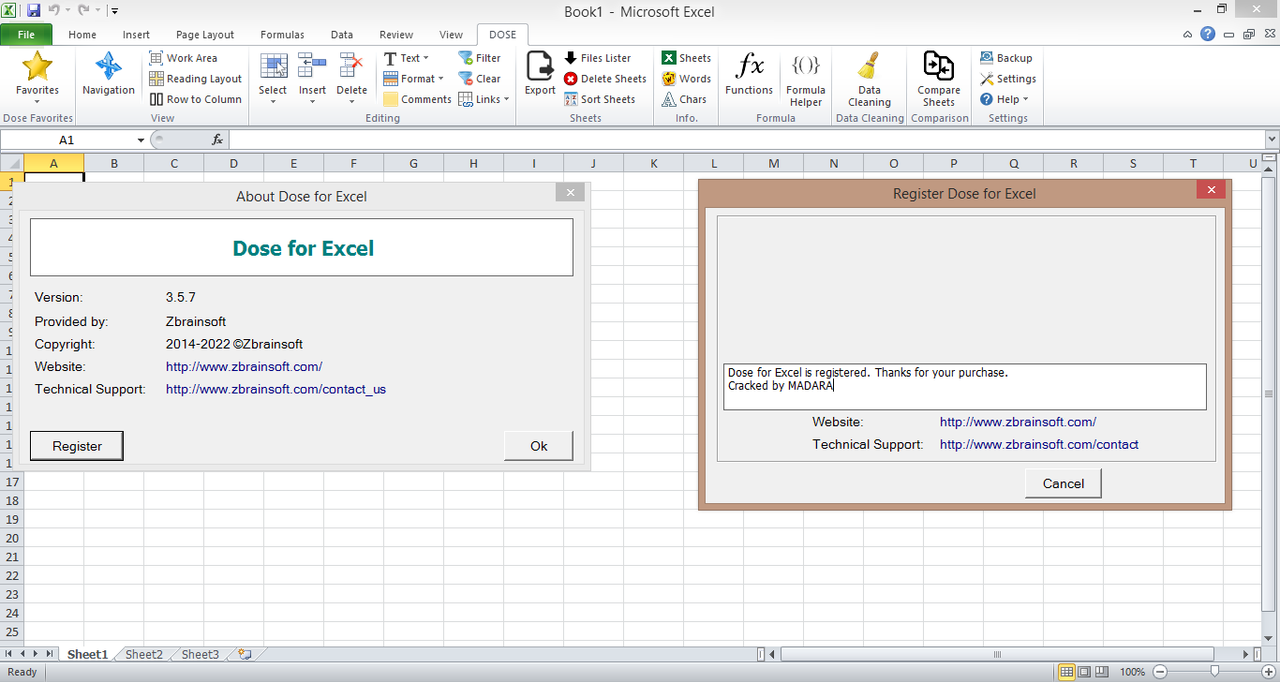Open the Compare Sheets tool
This screenshot has width=1280, height=682.
pos(938,79)
